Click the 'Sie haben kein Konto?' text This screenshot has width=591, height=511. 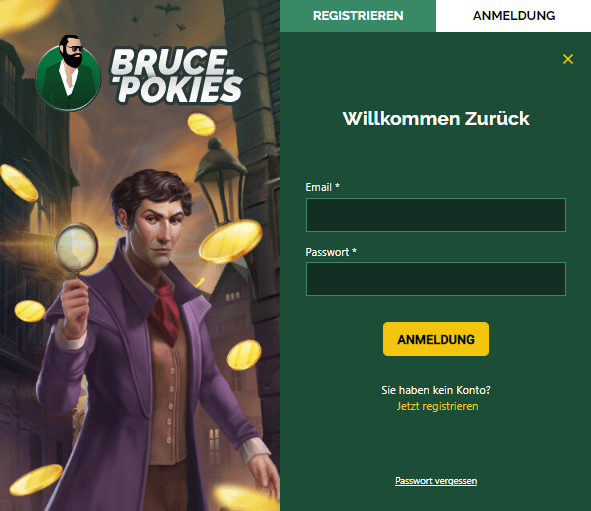[x=436, y=390]
